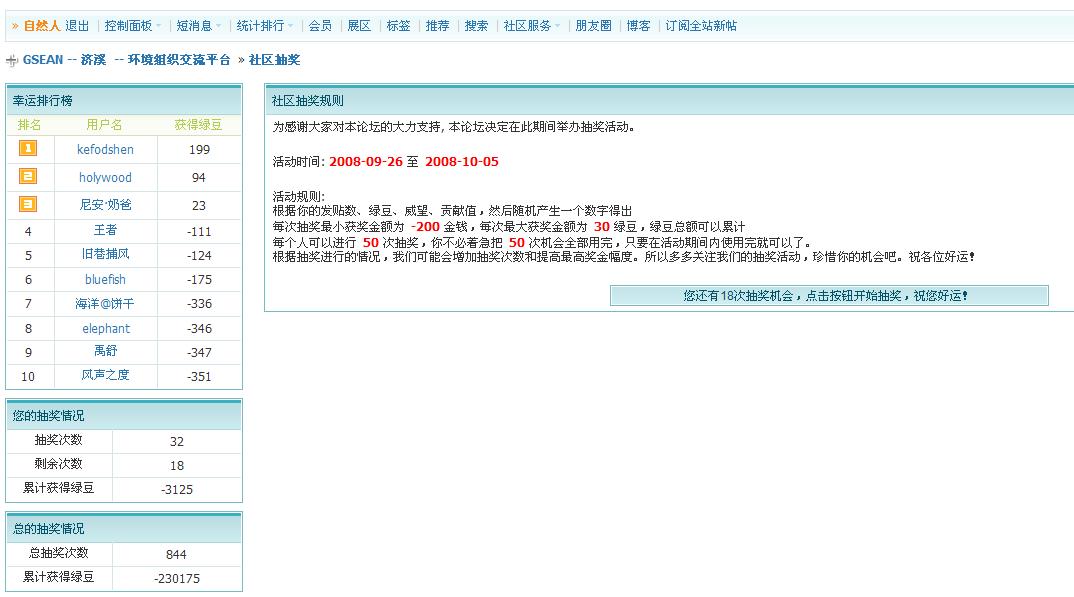Click the 社区抽奖 breadcrumb text
The image size is (1074, 597).
pyautogui.click(x=274, y=60)
